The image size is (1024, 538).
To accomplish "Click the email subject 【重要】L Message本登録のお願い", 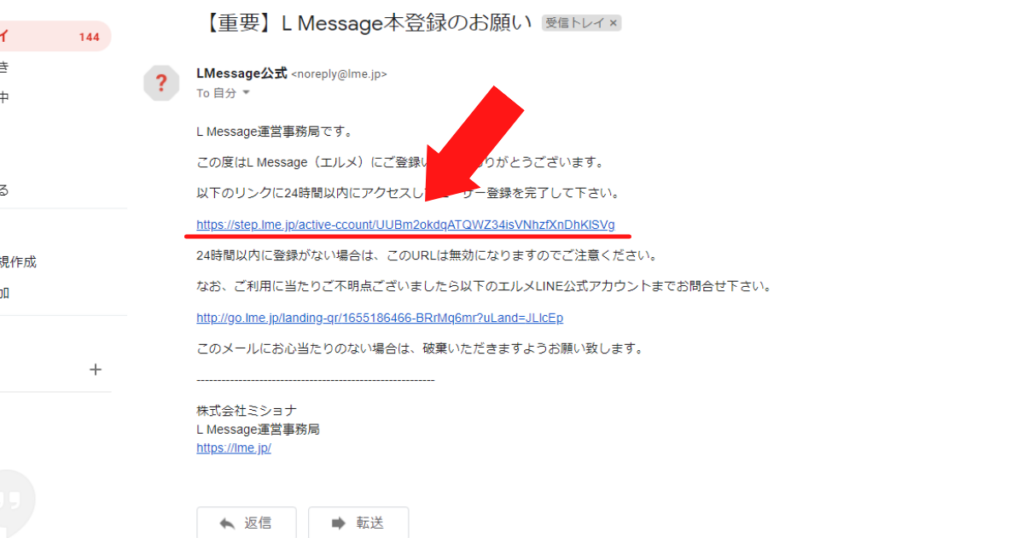I will (x=367, y=23).
